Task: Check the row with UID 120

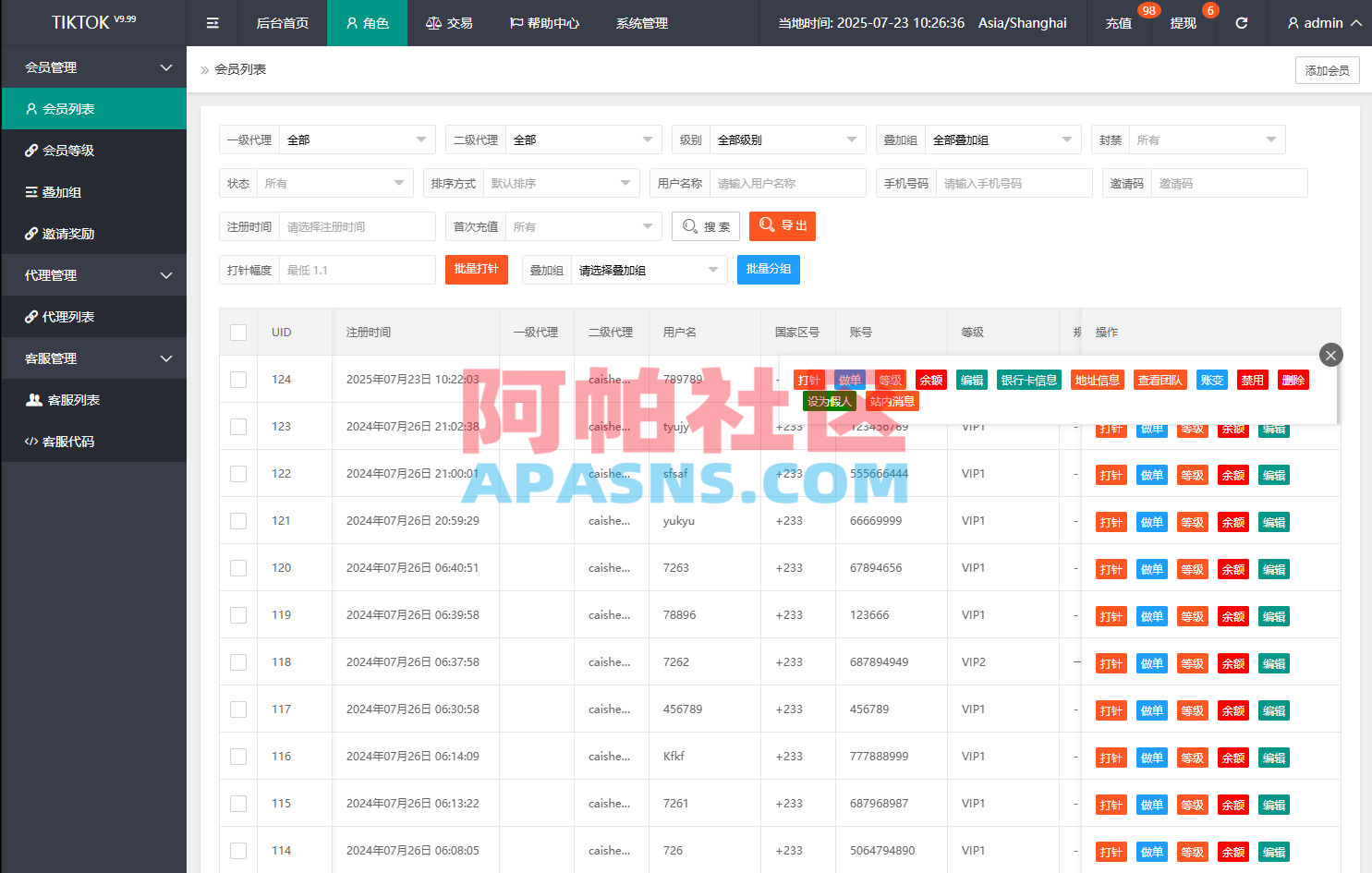Action: coord(238,568)
